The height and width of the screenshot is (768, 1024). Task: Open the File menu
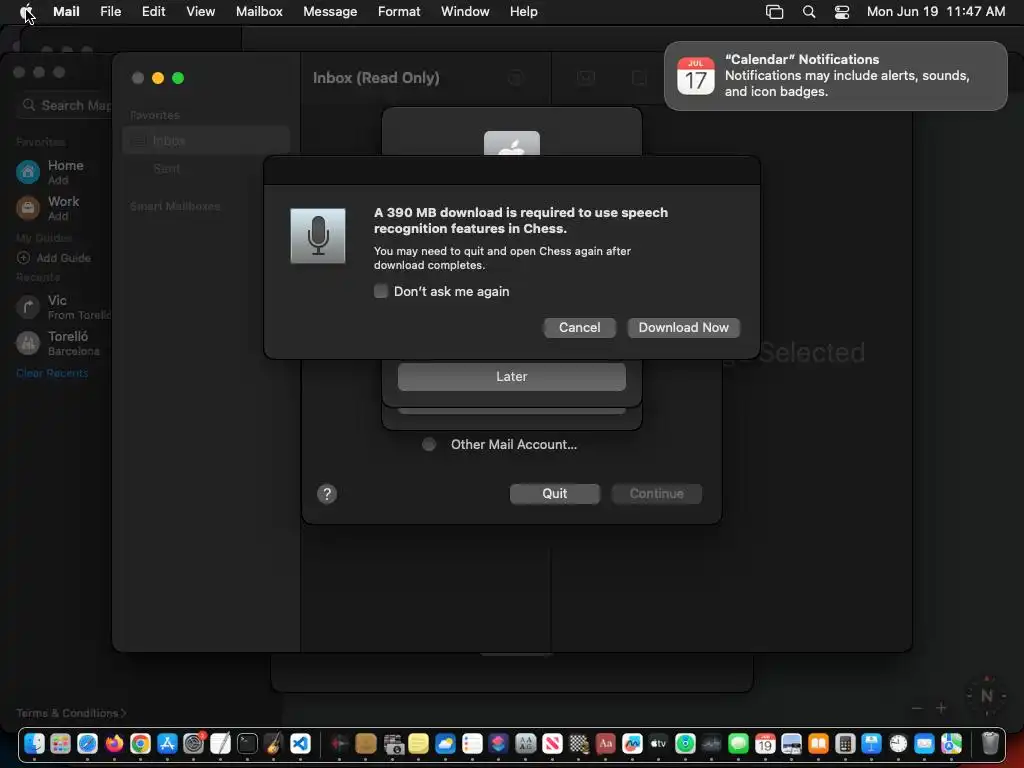point(110,12)
